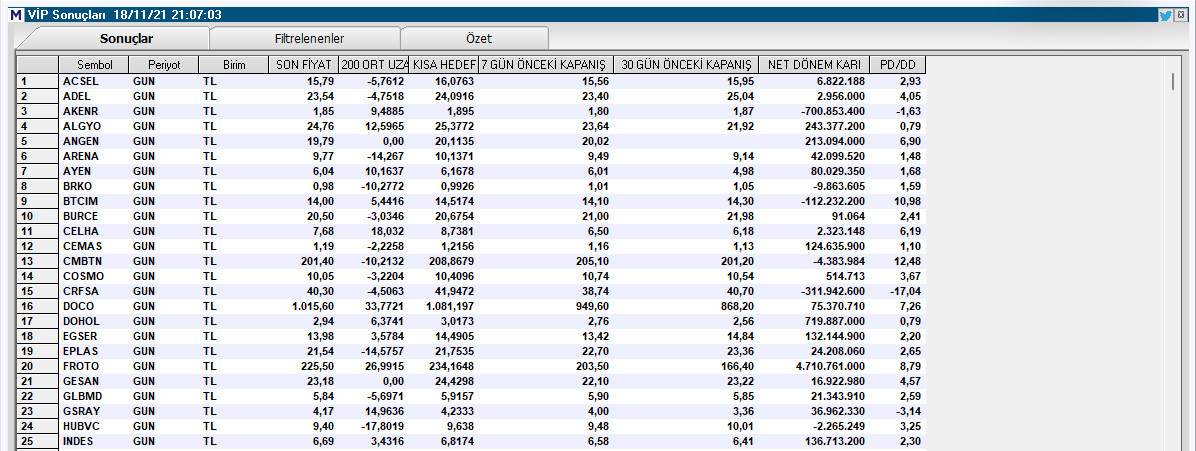
Task: Select the FROTO symbol cell
Action: [x=81, y=366]
